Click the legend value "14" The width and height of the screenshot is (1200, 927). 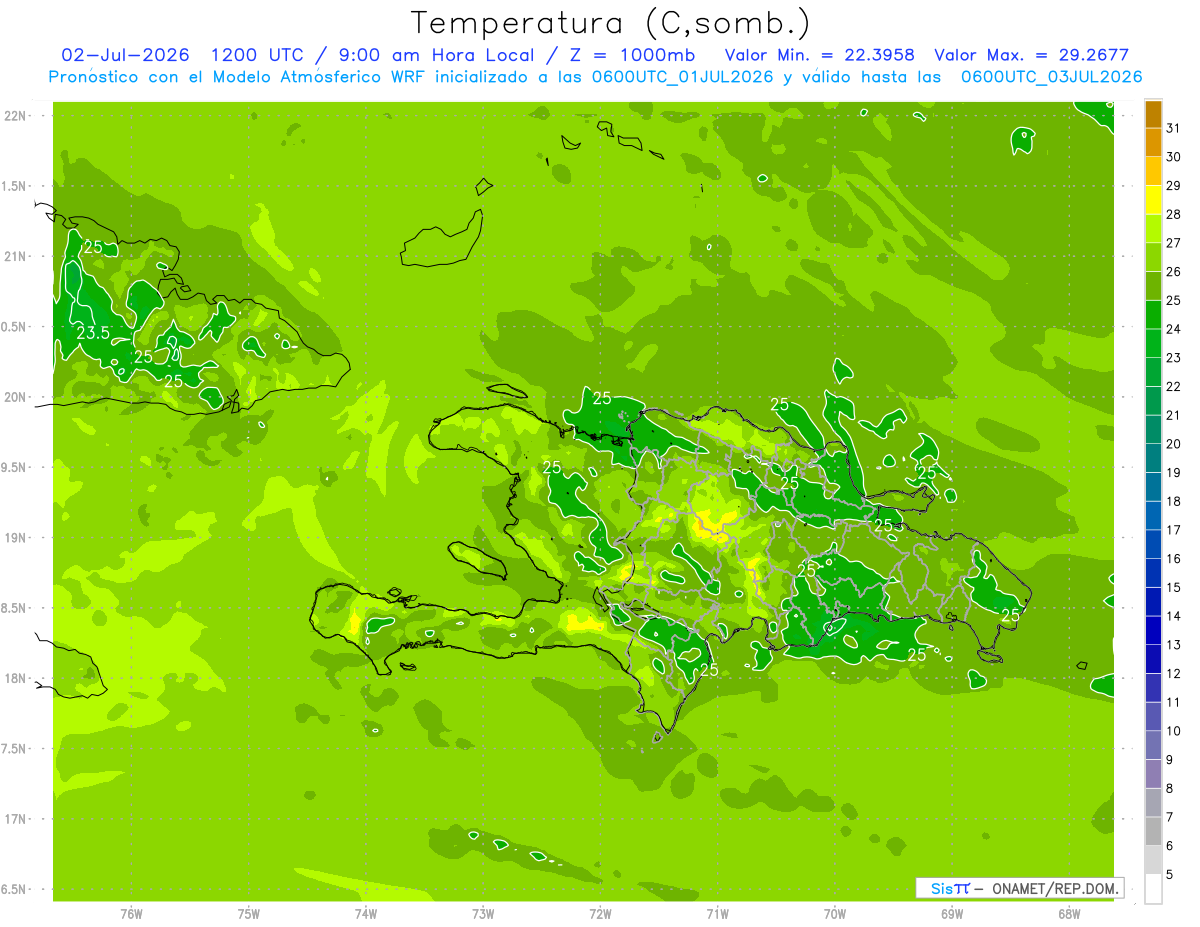click(x=1173, y=616)
